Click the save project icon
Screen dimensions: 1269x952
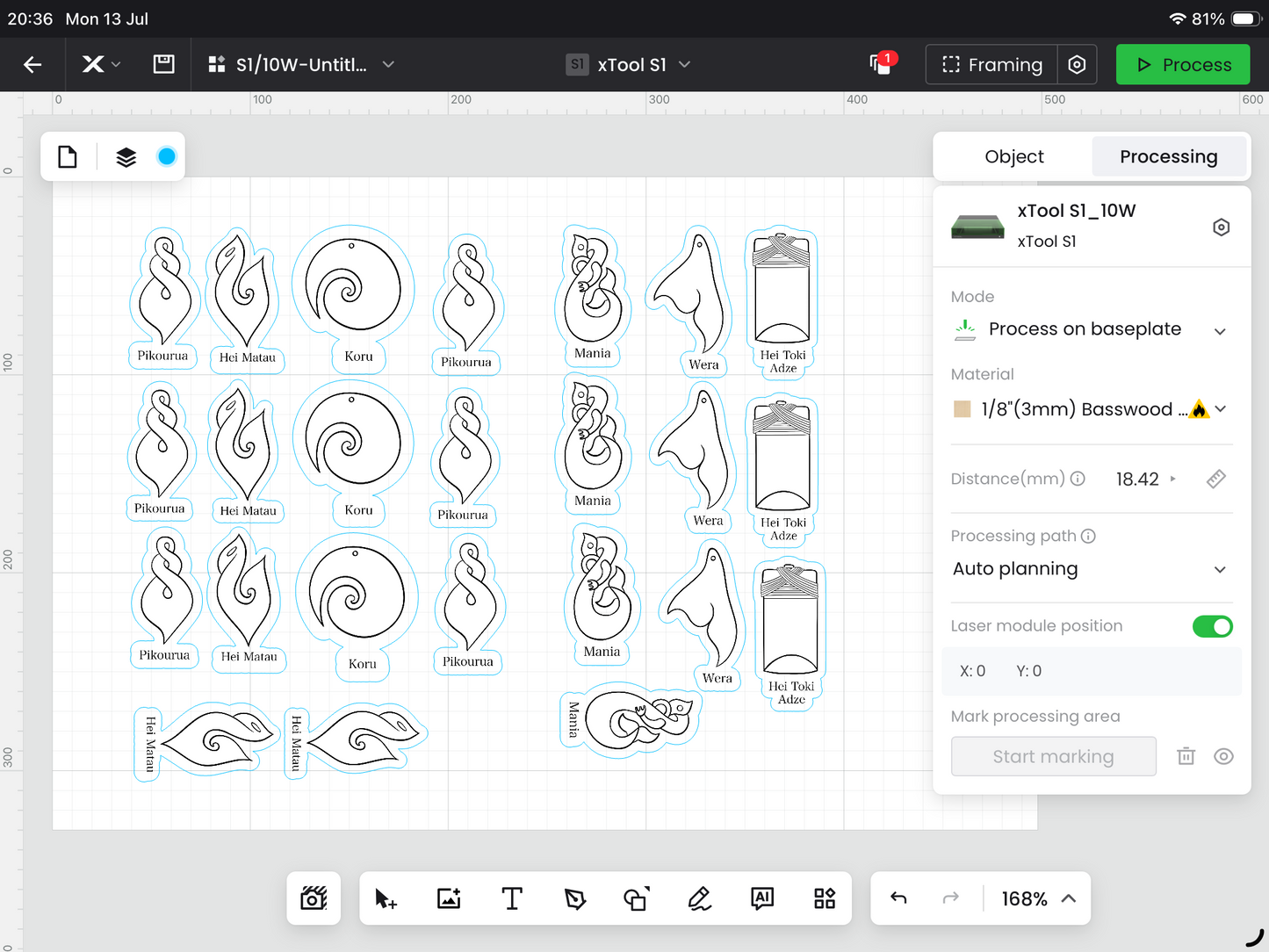point(163,64)
